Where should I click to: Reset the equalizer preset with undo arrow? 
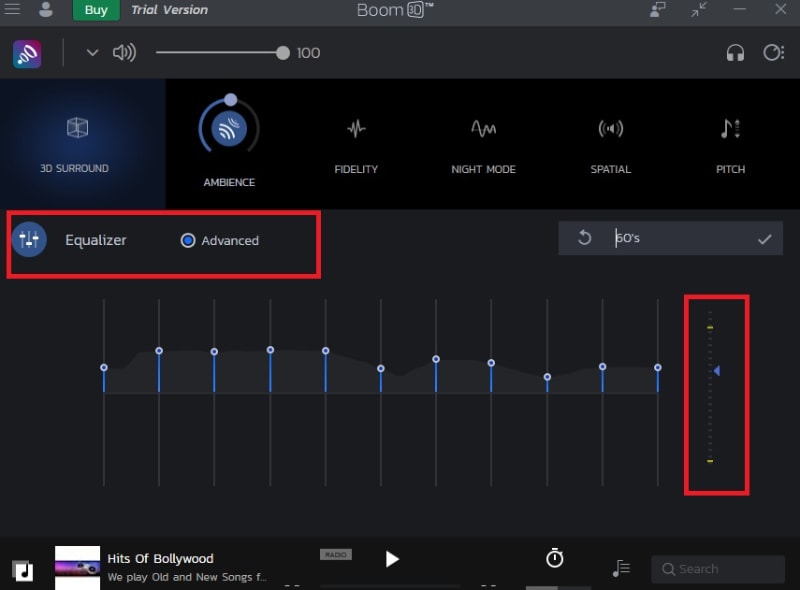[x=585, y=238]
